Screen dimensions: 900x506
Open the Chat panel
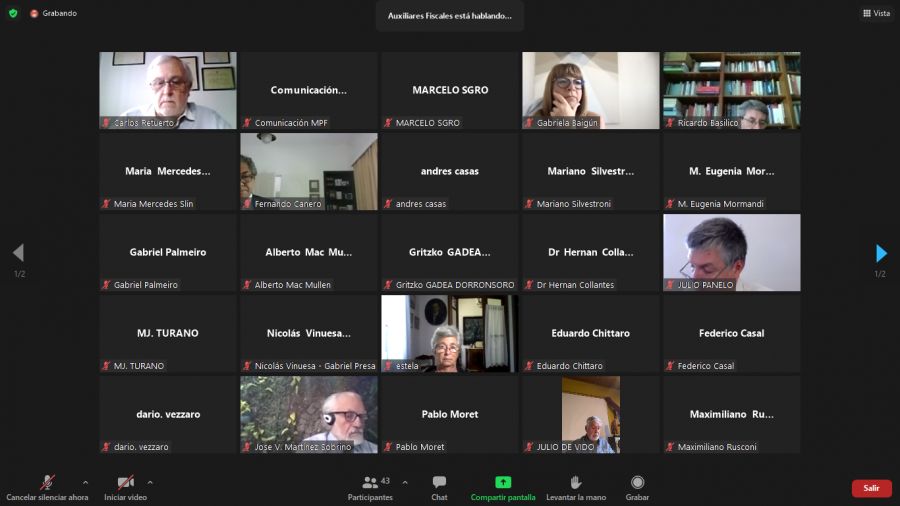point(439,488)
